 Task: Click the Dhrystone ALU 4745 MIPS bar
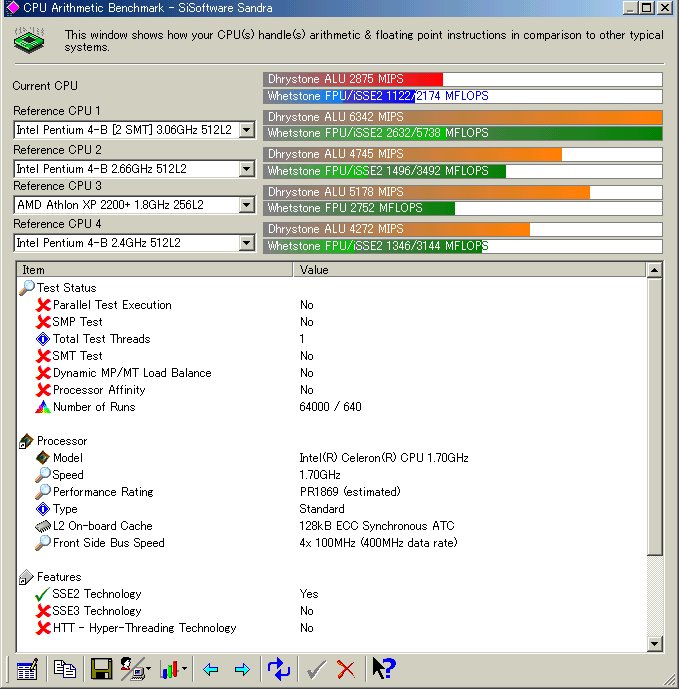413,154
